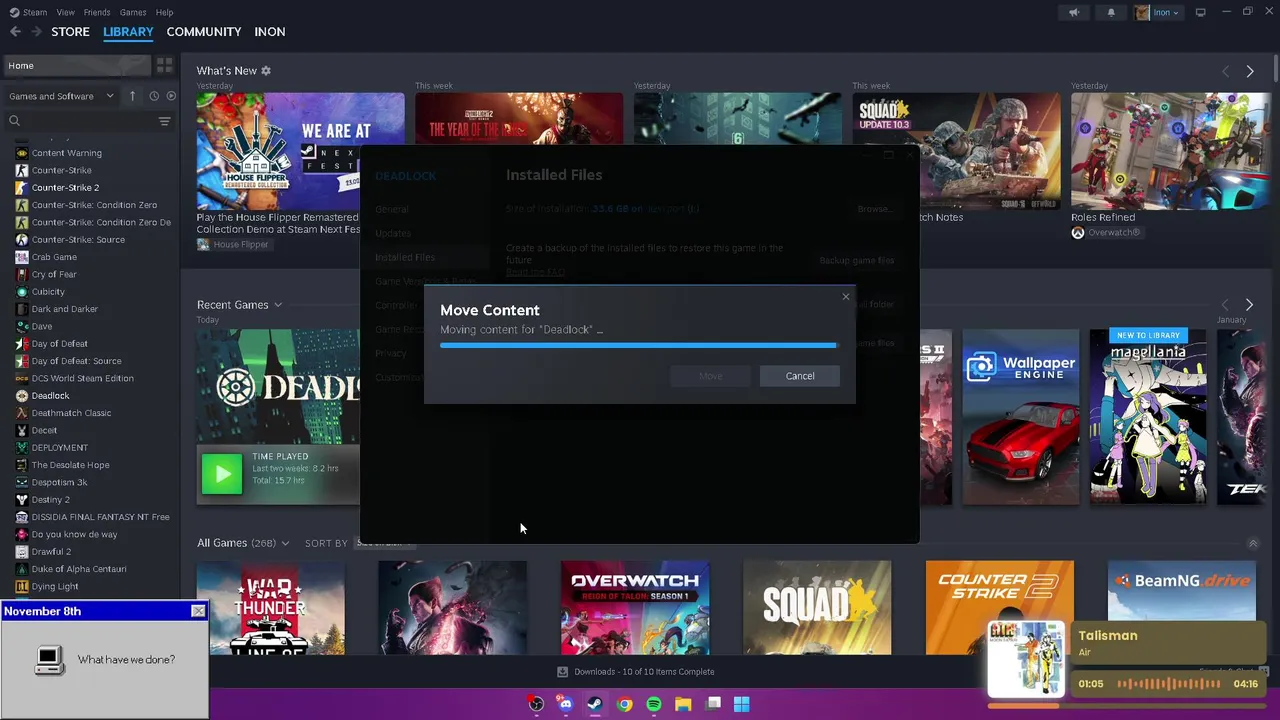Open OBS Studio from the taskbar
The image size is (1280, 720).
click(x=536, y=704)
